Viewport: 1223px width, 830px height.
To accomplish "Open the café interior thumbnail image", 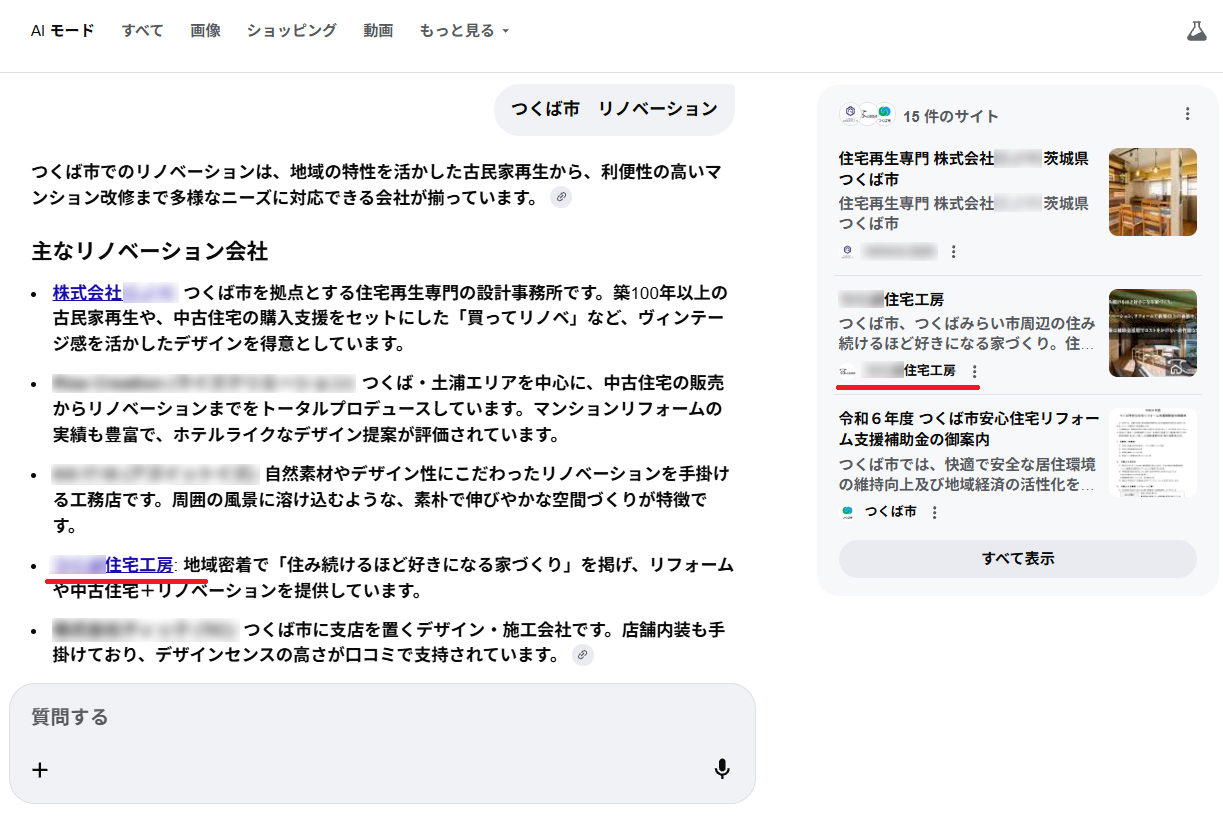I will [x=1152, y=192].
